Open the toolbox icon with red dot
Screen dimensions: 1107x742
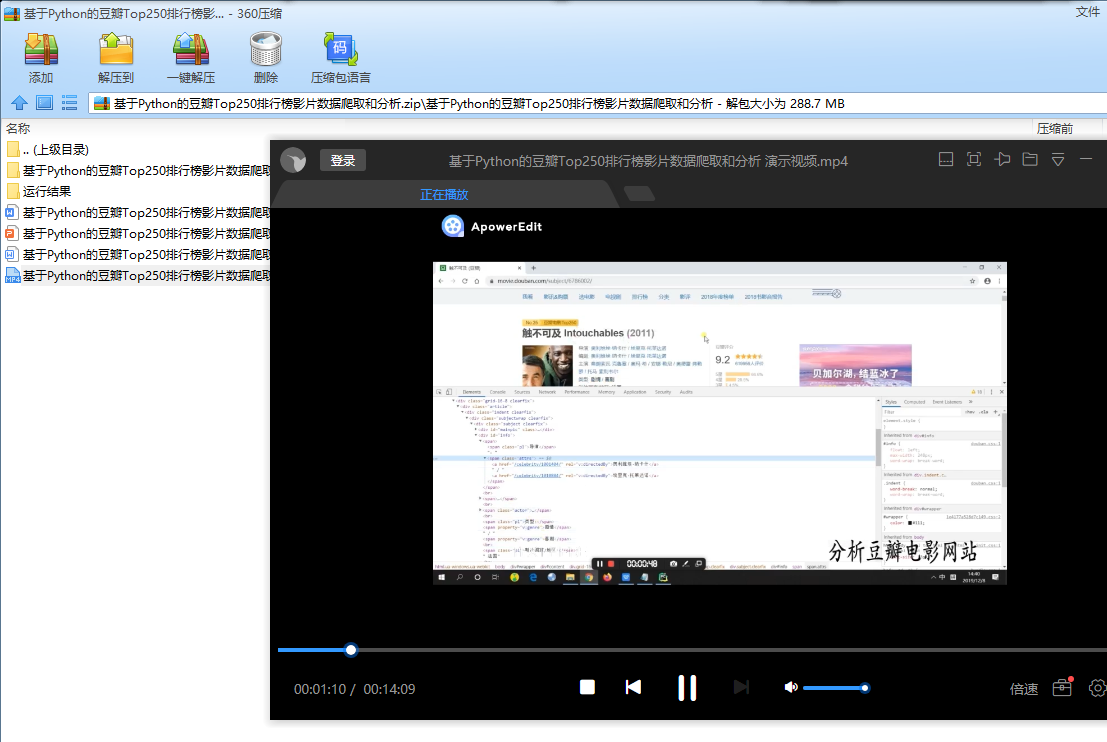(x=1062, y=687)
